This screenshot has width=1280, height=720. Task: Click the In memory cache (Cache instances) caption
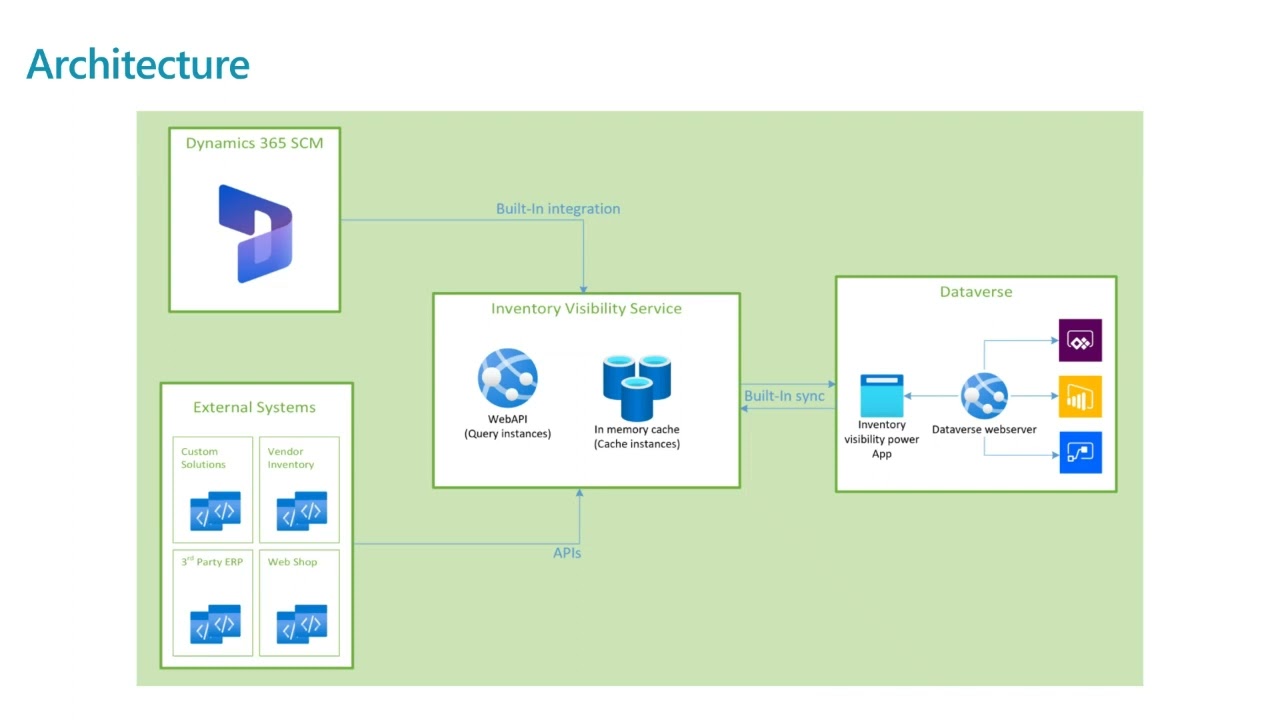coord(637,437)
